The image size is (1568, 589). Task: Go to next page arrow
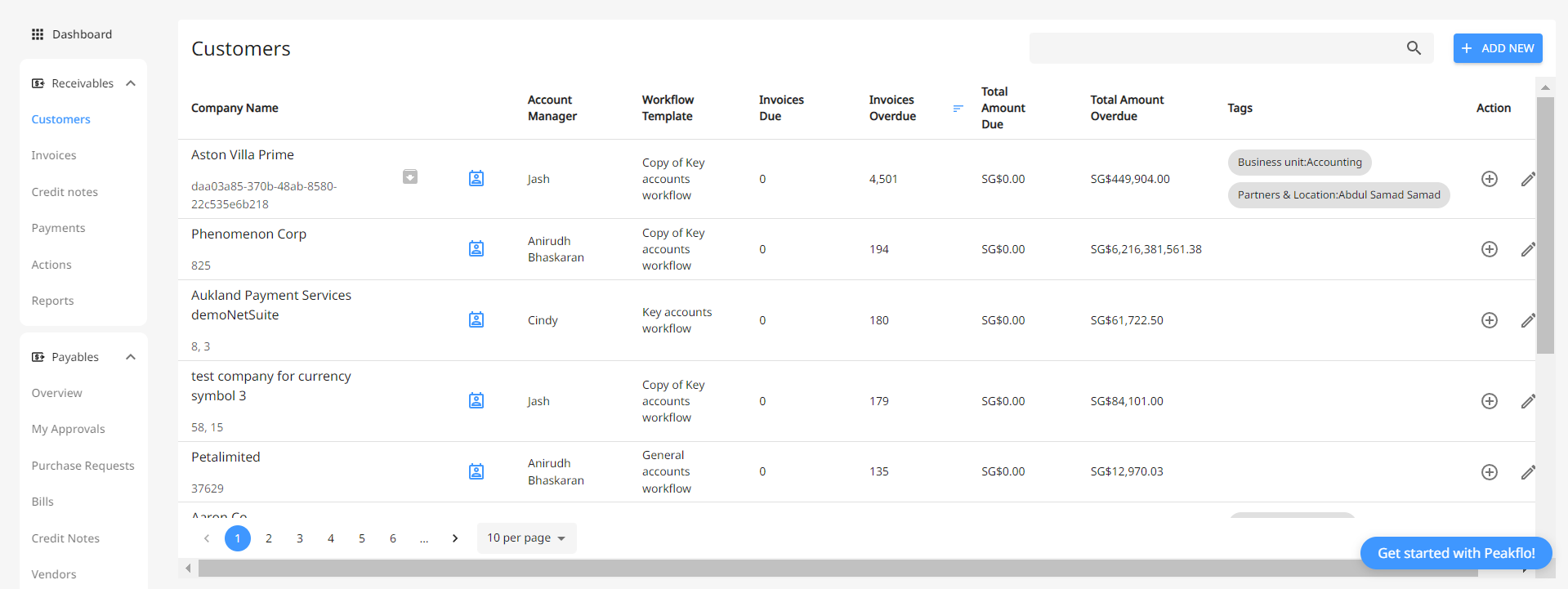[455, 538]
